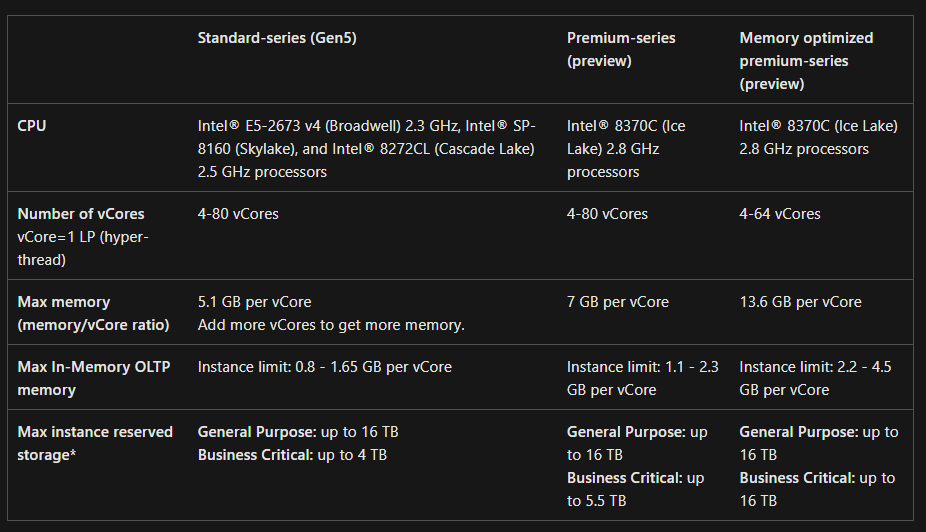Click Add more vCores to get more memory
Viewport: 926px width, 532px height.
(x=331, y=325)
